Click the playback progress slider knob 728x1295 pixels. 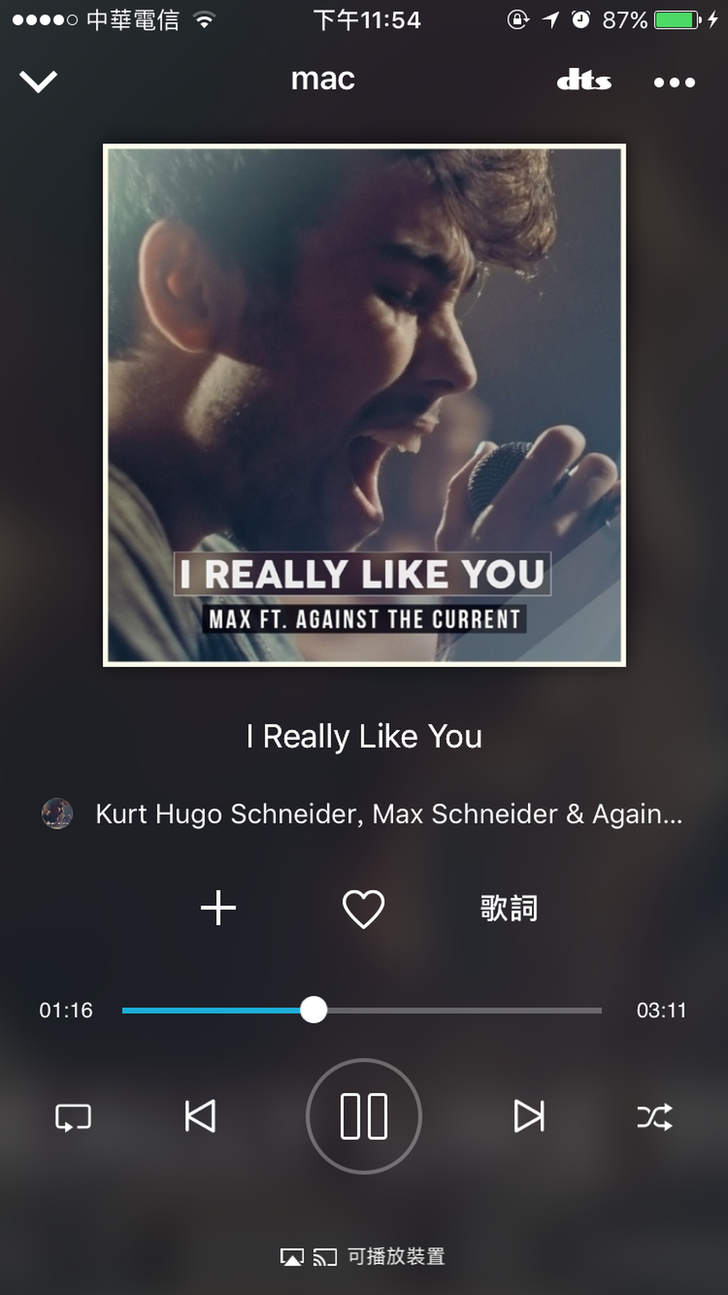[314, 1010]
